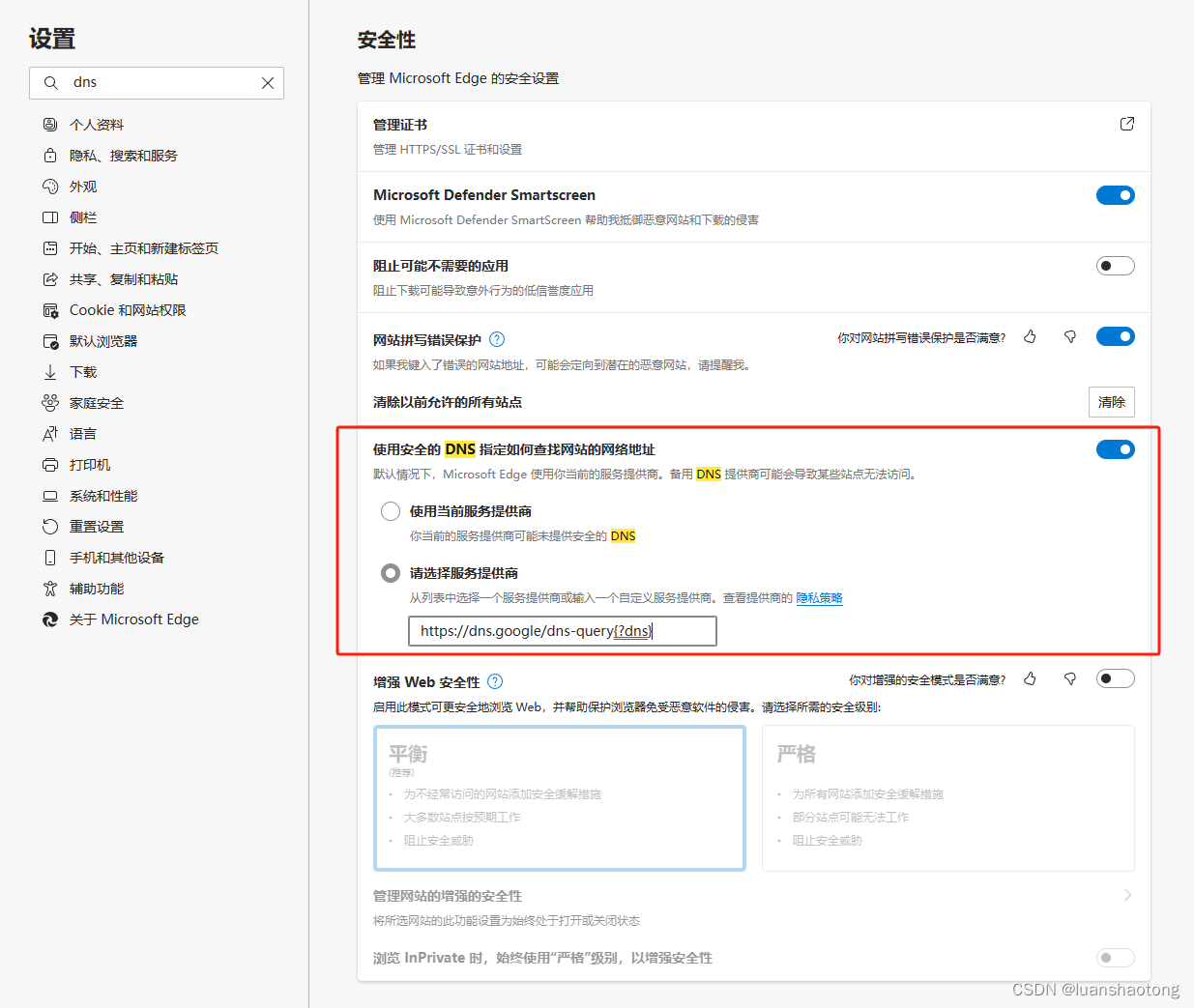The width and height of the screenshot is (1194, 1008).
Task: Clear the dns search text with X
Action: (268, 83)
